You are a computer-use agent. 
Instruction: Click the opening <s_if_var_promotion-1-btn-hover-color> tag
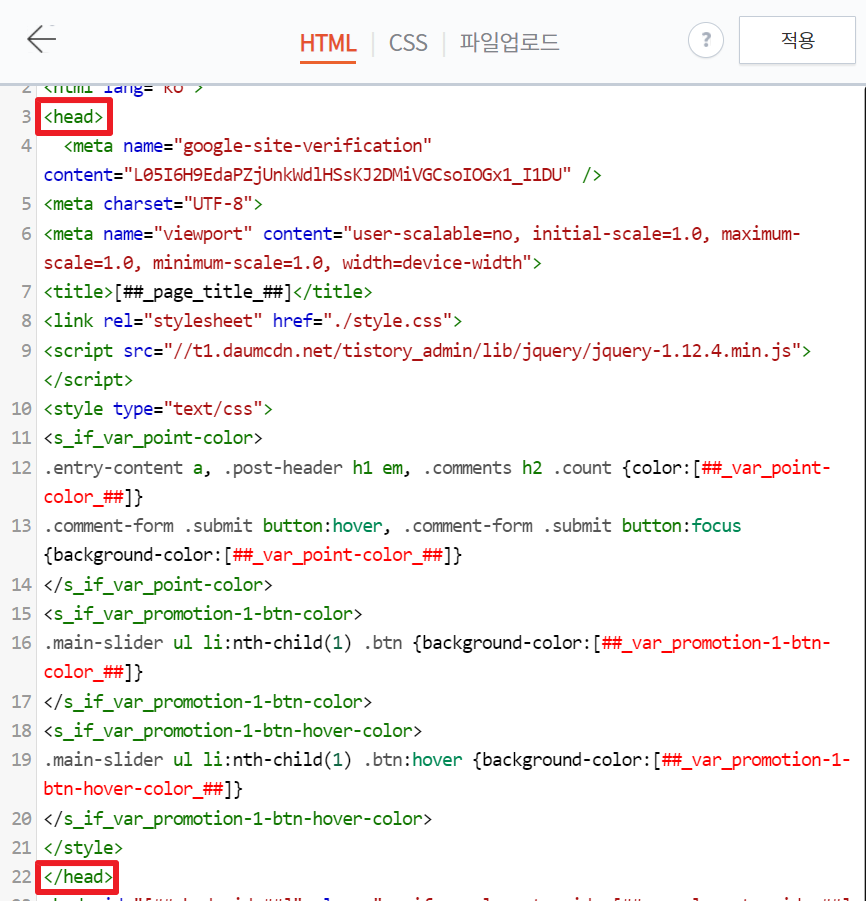[x=233, y=731]
